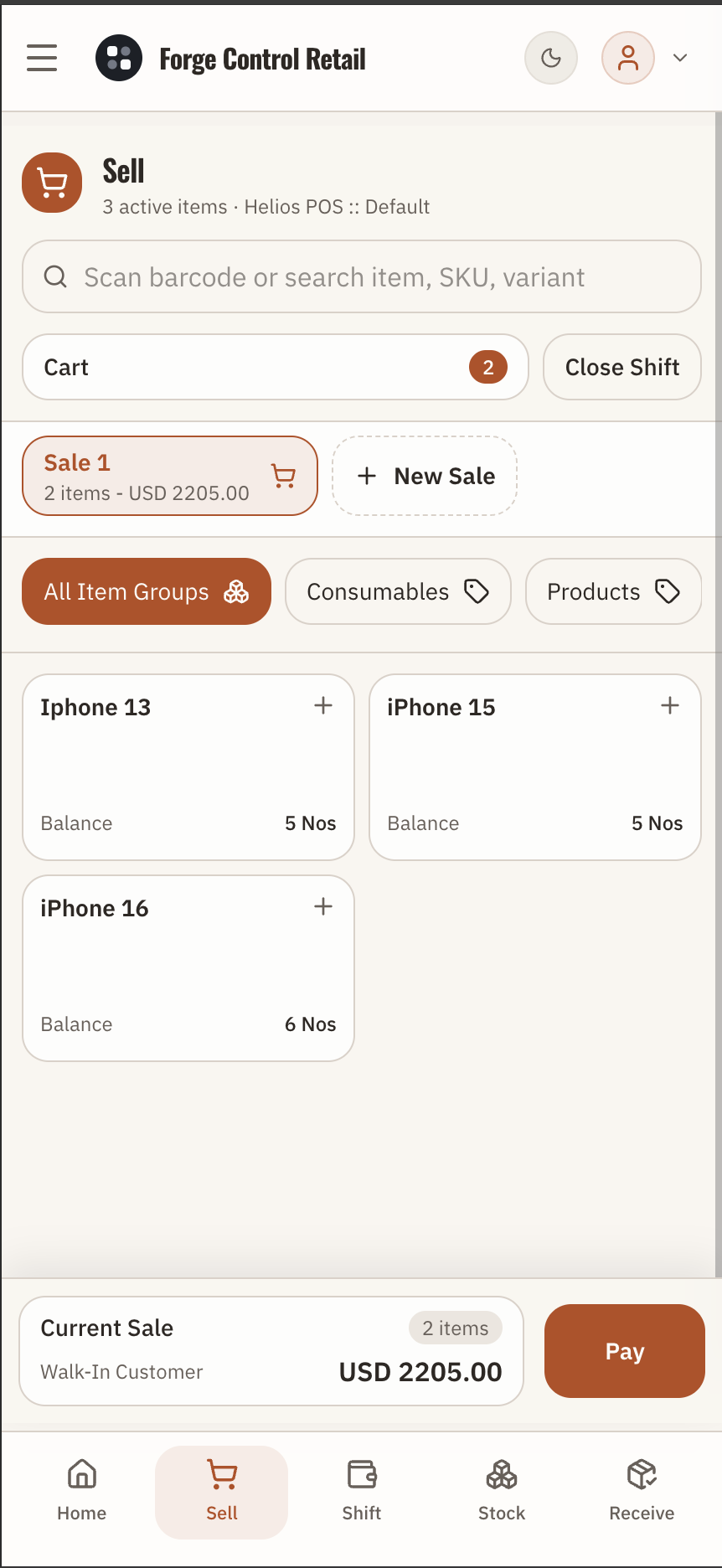Screen dimensions: 722x1568
Task: Click the Pay button
Action: click(x=625, y=1351)
